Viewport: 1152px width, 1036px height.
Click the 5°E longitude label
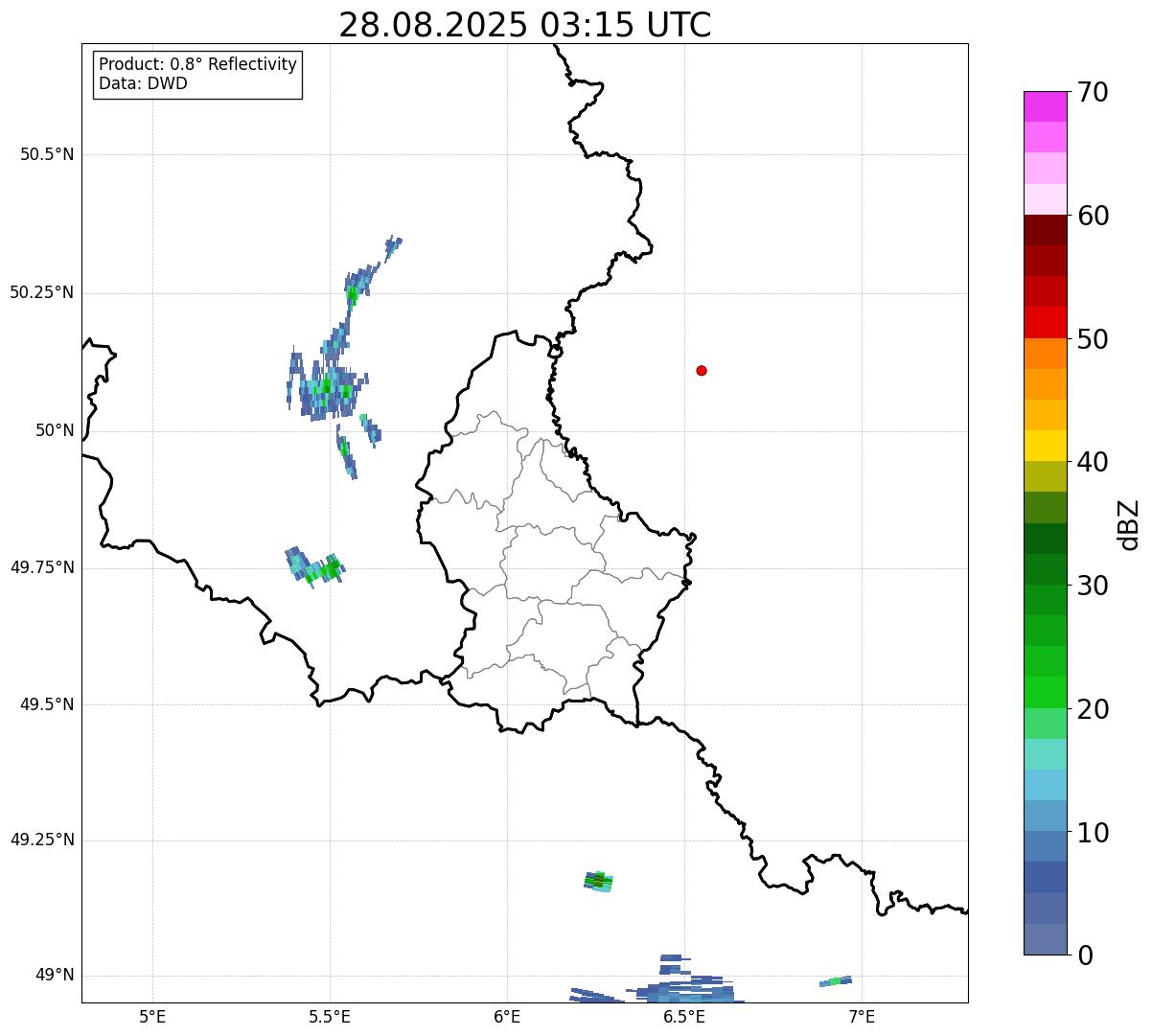(152, 1016)
